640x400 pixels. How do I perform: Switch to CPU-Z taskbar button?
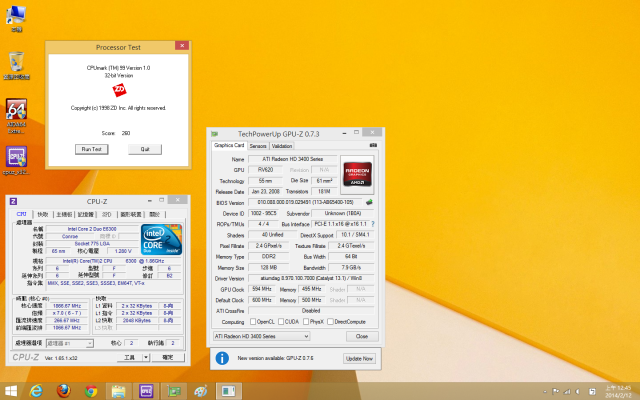click(146, 391)
